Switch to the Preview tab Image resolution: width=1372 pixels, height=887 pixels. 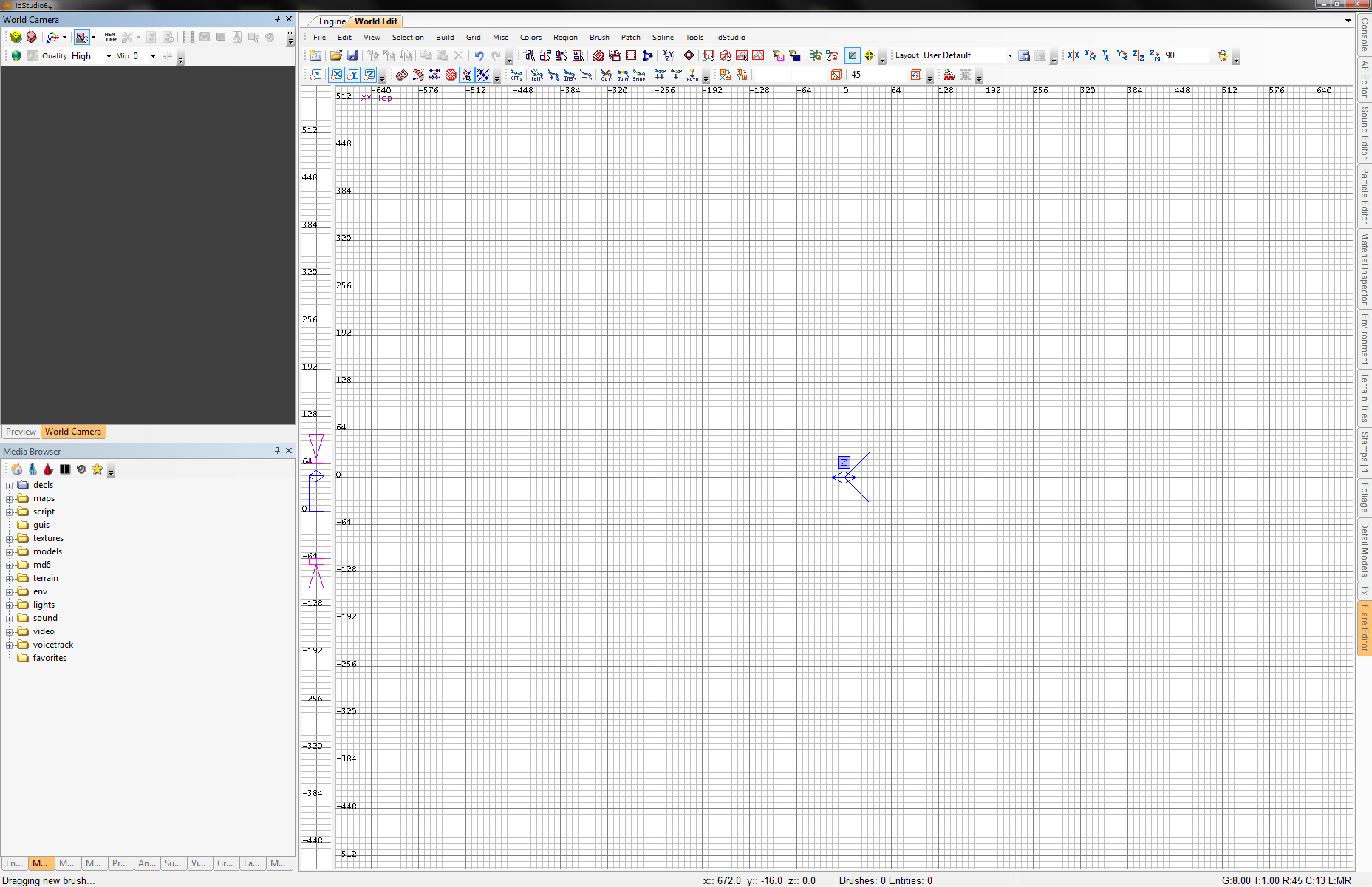[21, 432]
